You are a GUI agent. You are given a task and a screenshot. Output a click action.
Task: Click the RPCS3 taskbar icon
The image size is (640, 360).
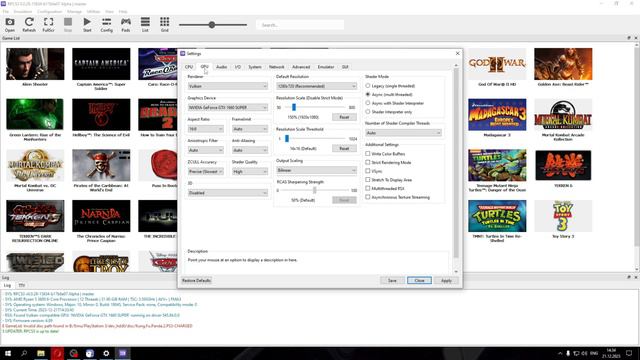(x=122, y=353)
